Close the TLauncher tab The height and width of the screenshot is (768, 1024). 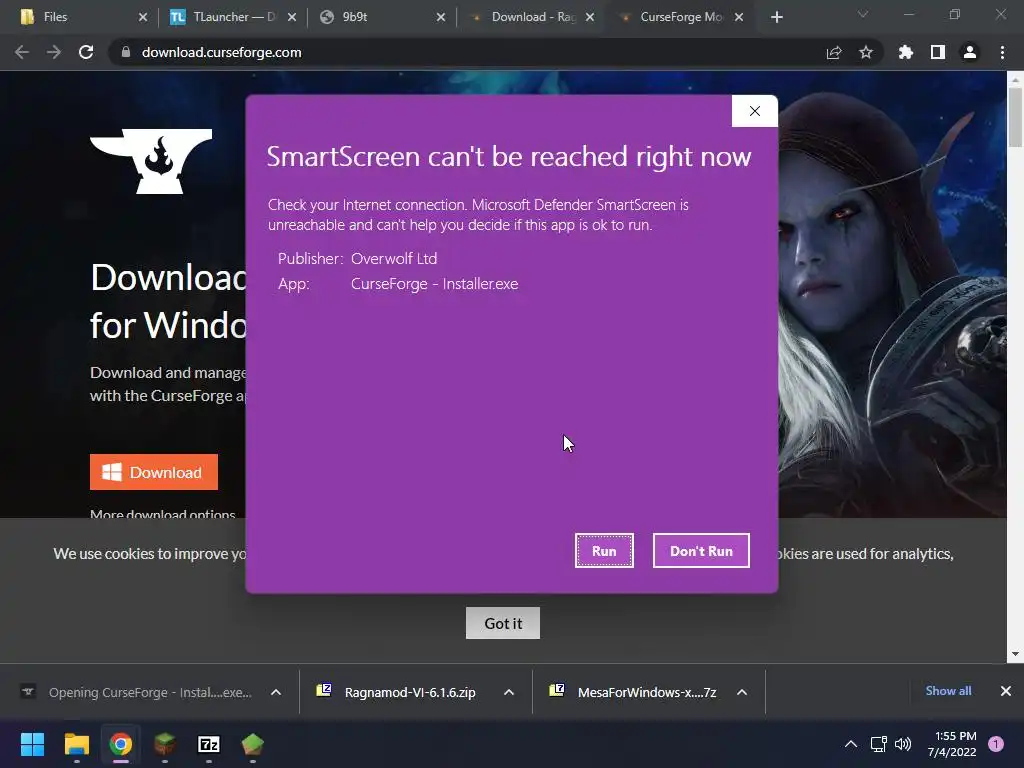(292, 17)
